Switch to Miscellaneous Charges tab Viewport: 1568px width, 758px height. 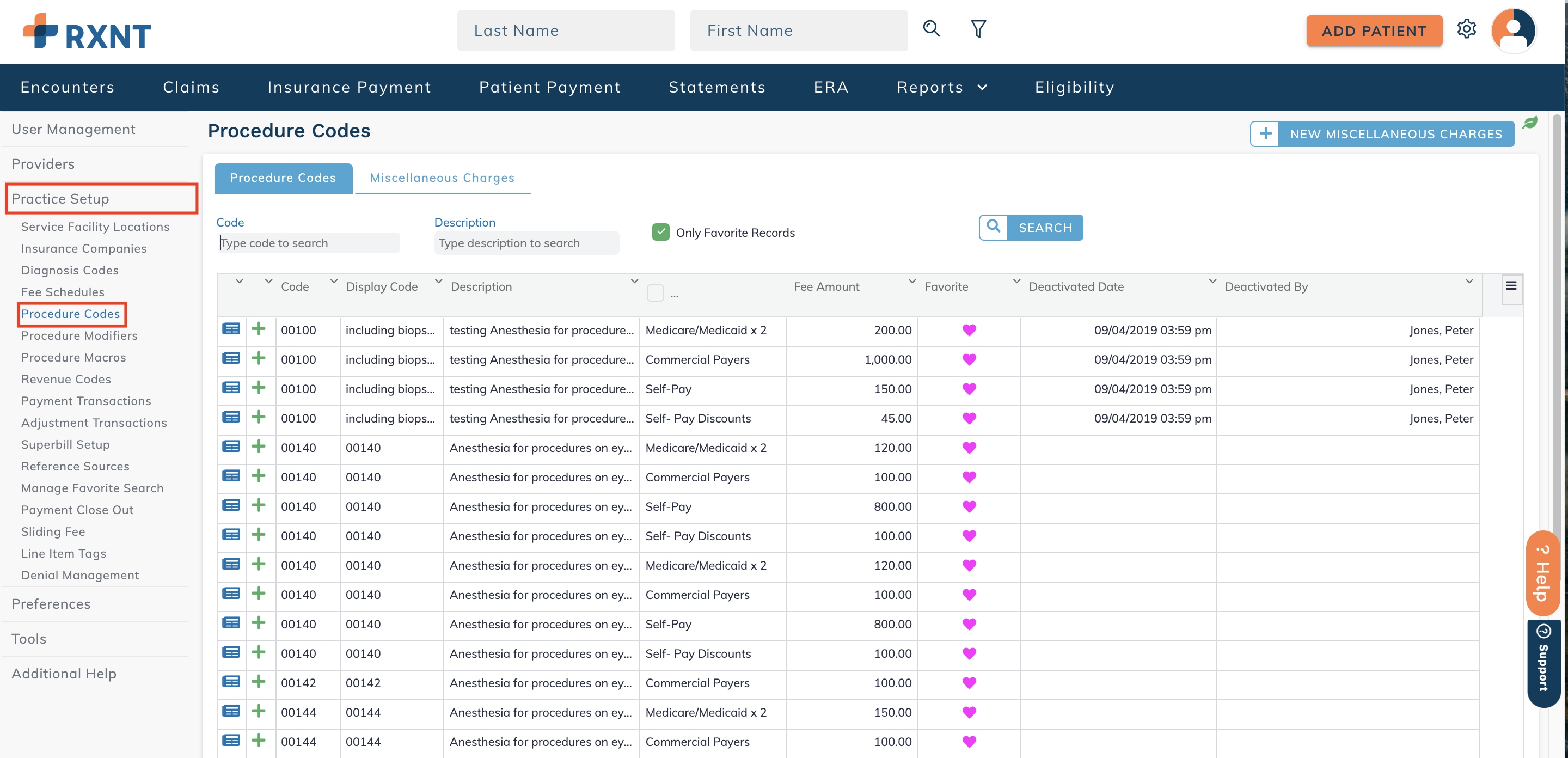(443, 178)
